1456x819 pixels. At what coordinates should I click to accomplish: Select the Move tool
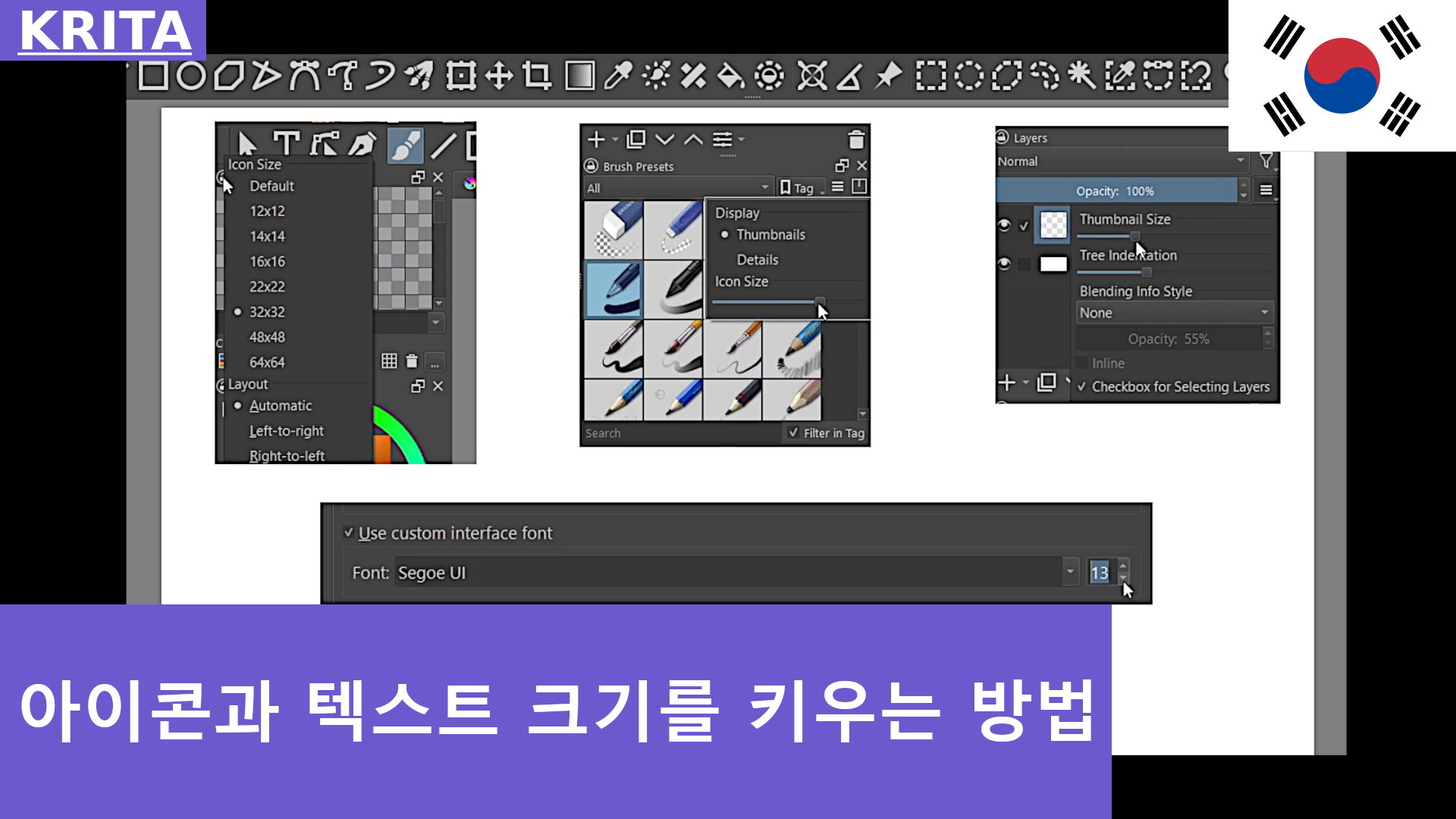[x=499, y=76]
